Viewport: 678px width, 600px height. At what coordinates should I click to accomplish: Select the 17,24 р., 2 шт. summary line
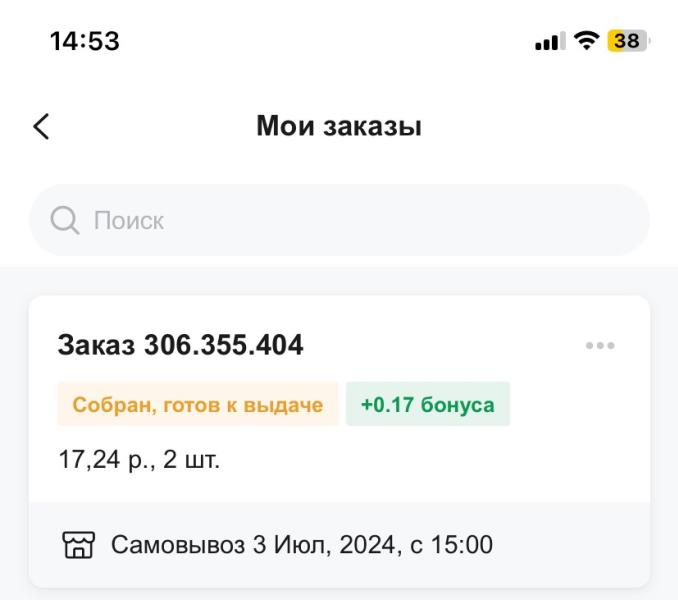[139, 459]
